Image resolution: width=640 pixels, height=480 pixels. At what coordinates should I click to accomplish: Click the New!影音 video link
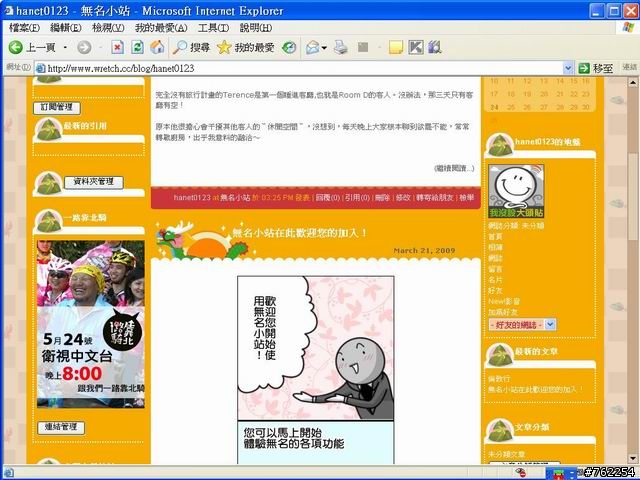pos(504,301)
